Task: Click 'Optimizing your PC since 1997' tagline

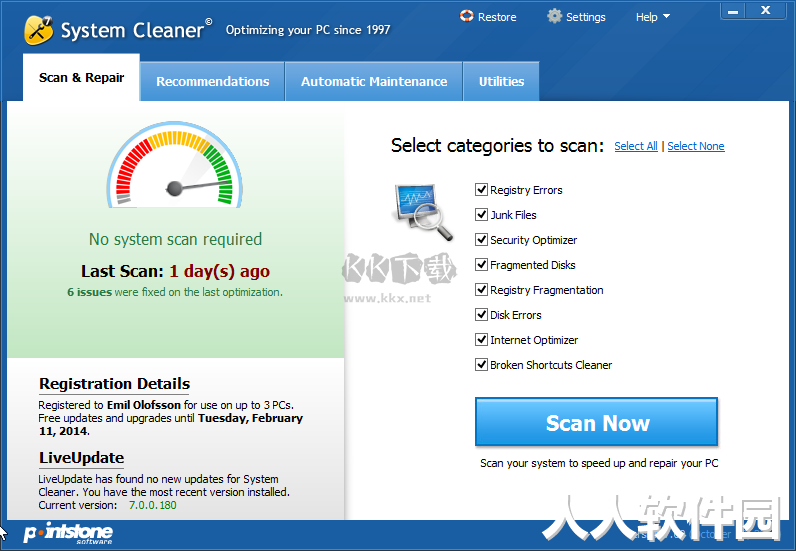Action: (x=308, y=30)
